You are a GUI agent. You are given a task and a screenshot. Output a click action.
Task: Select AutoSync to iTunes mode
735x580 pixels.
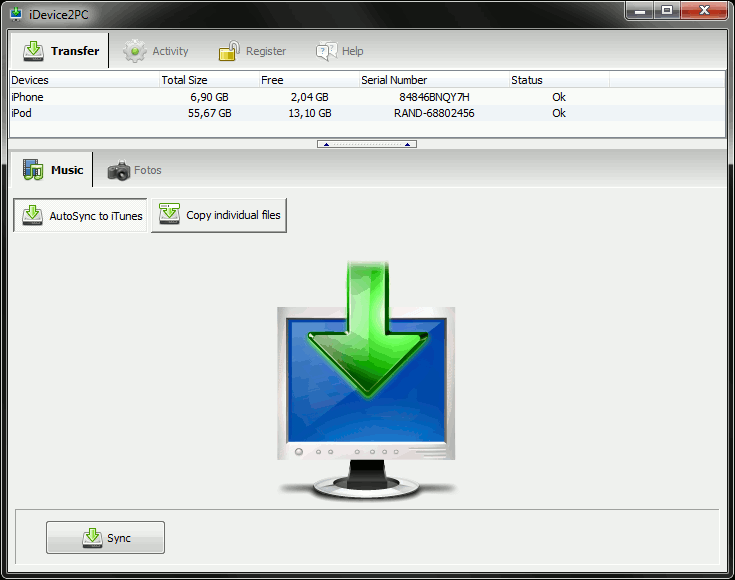80,215
